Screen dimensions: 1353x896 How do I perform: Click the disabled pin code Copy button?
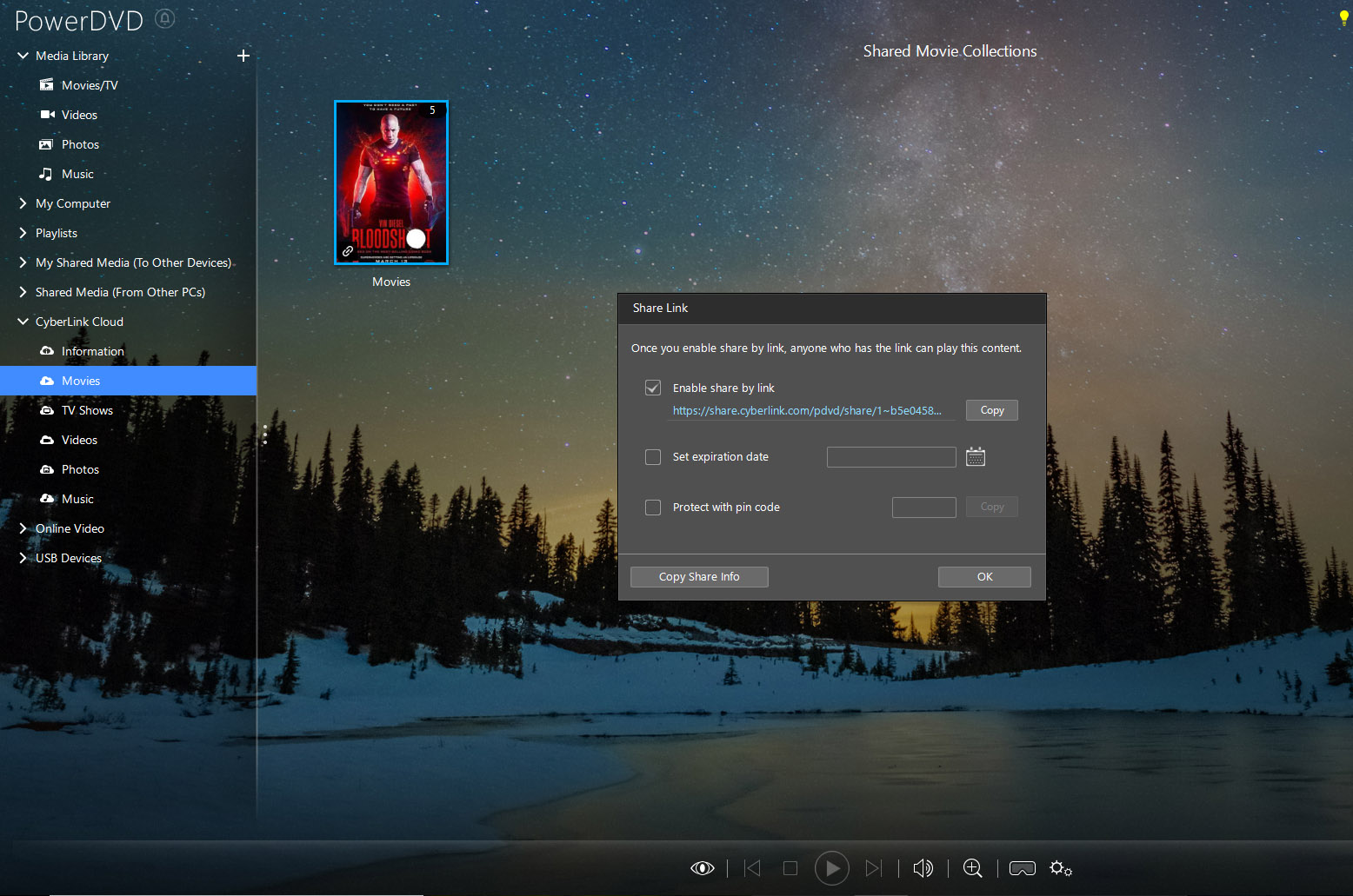coord(992,507)
